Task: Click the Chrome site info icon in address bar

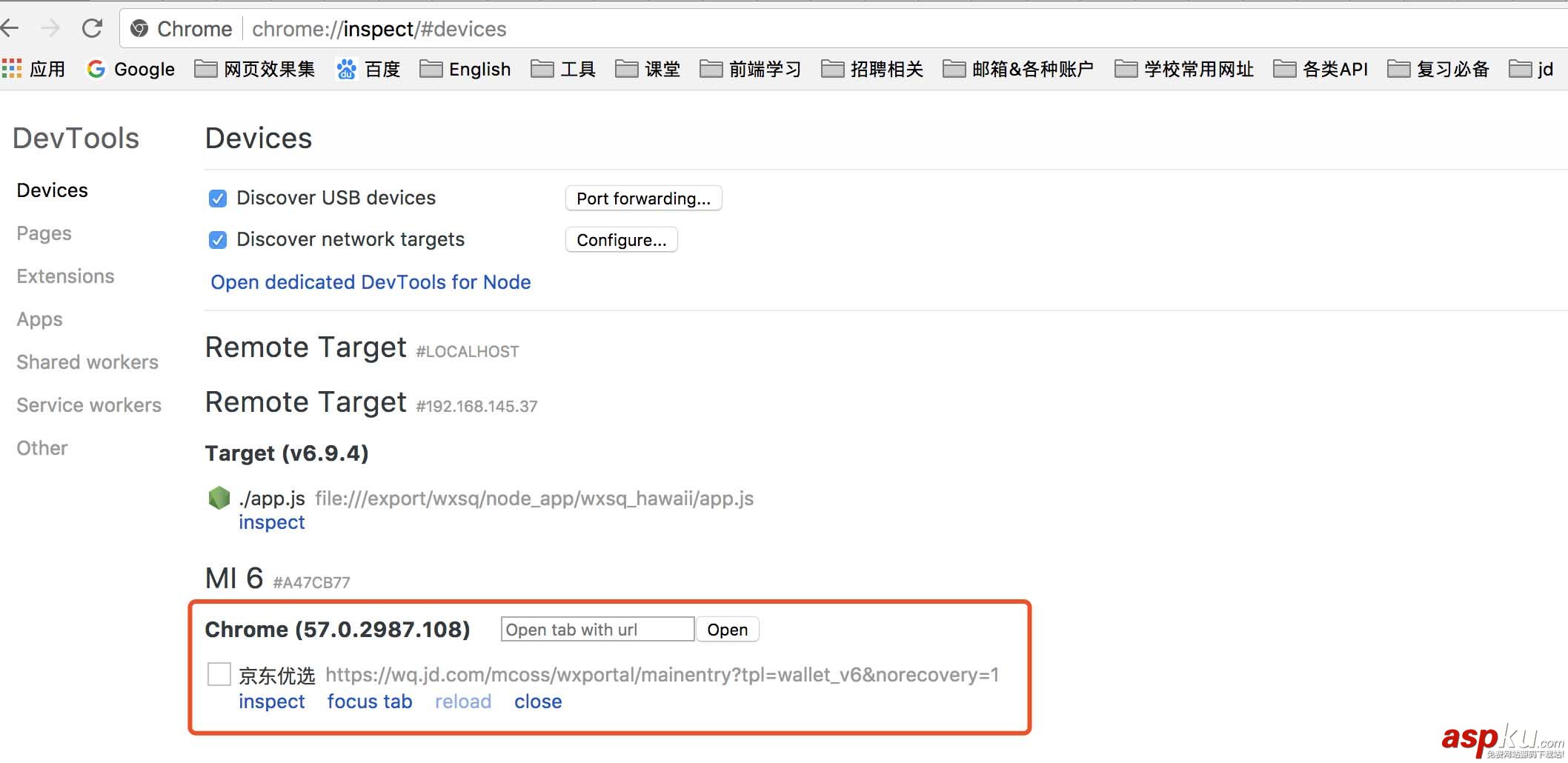Action: pos(139,29)
